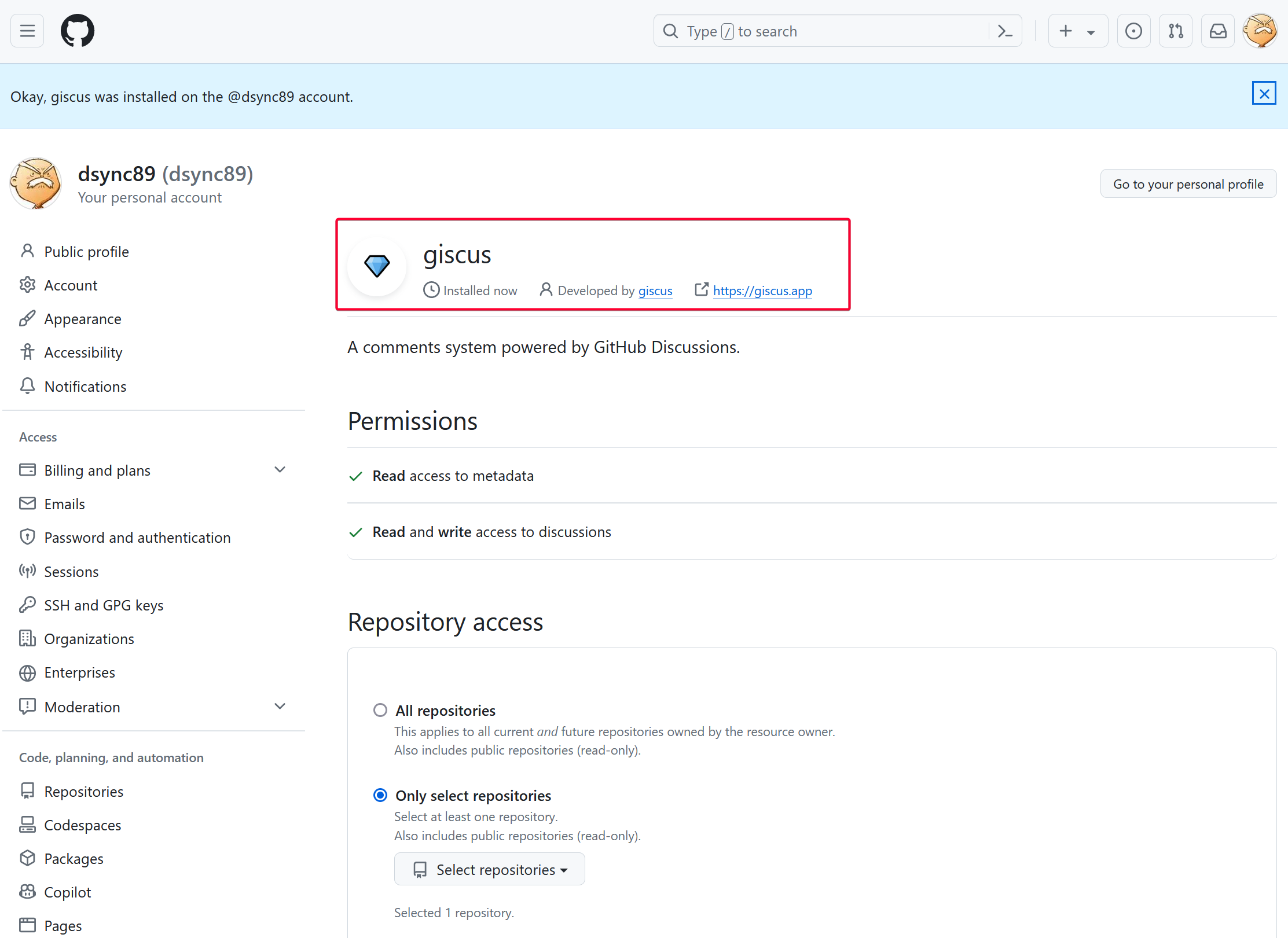Click the Selected 1 repository text
This screenshot has height=938, width=1288.
(454, 913)
